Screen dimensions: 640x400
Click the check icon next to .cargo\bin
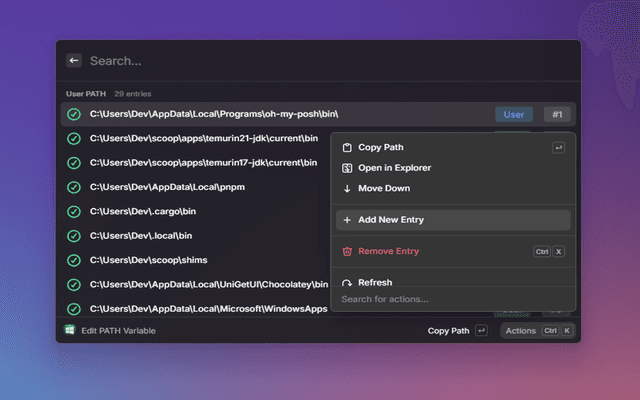pyautogui.click(x=74, y=211)
